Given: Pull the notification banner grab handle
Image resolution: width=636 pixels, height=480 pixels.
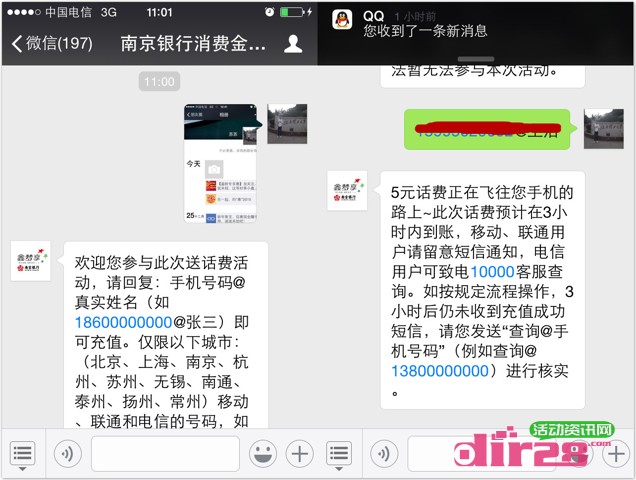Looking at the screenshot, I should [x=476, y=59].
